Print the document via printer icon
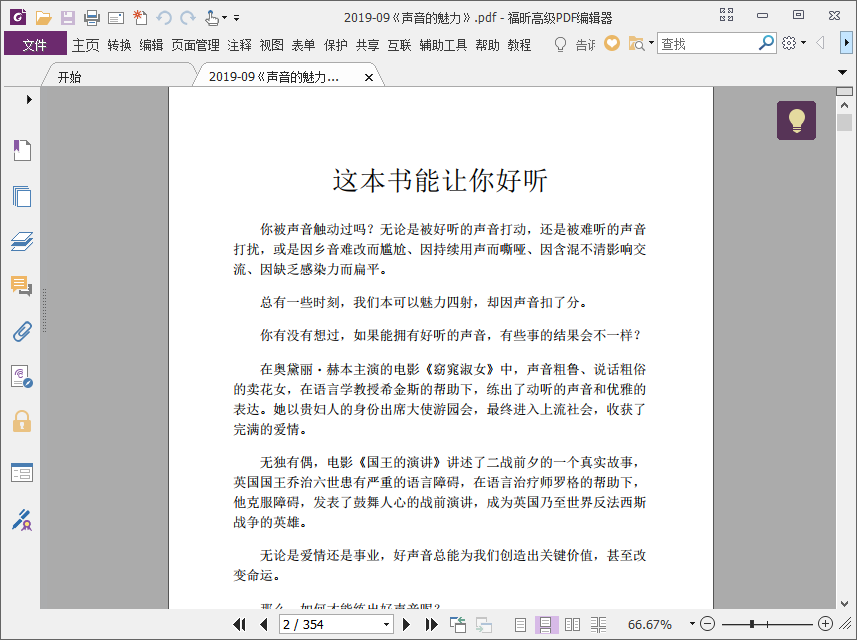This screenshot has height=640, width=857. tap(92, 18)
